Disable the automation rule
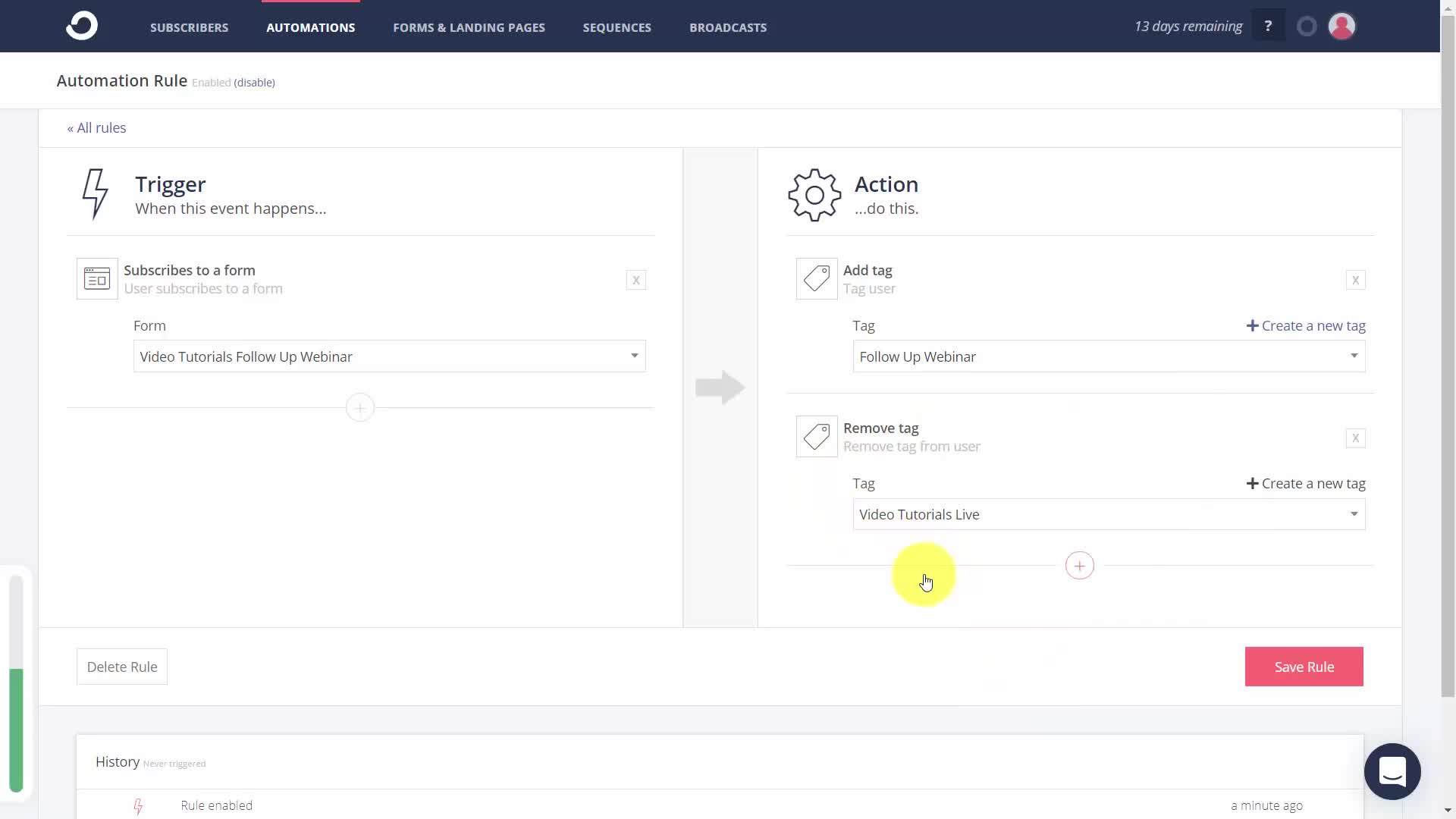The image size is (1456, 819). (x=254, y=83)
